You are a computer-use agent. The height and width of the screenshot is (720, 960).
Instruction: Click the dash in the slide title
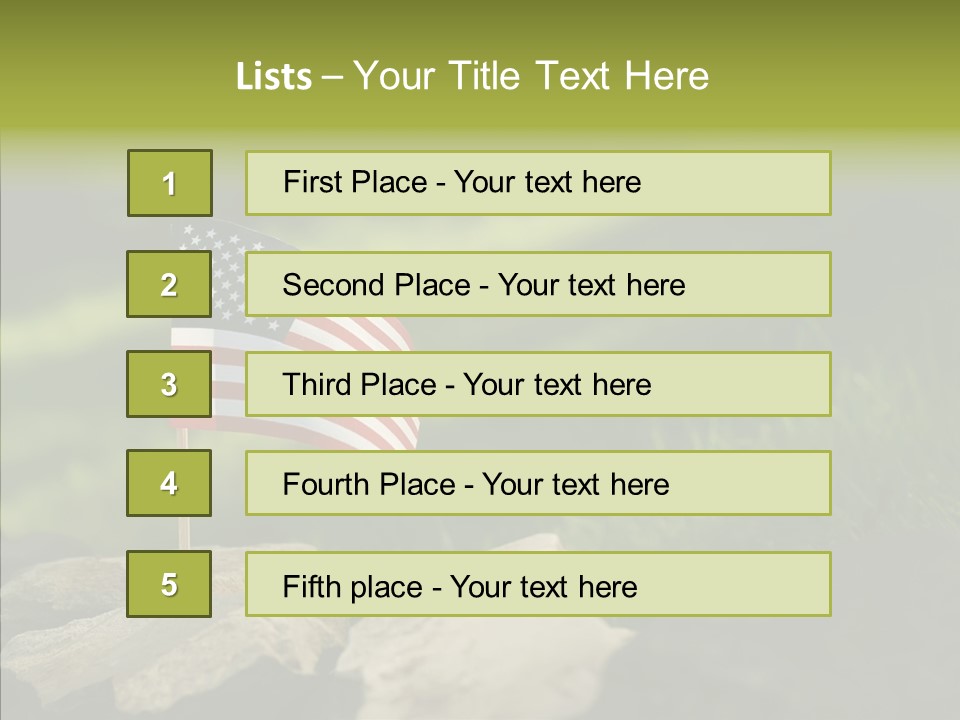click(x=333, y=76)
